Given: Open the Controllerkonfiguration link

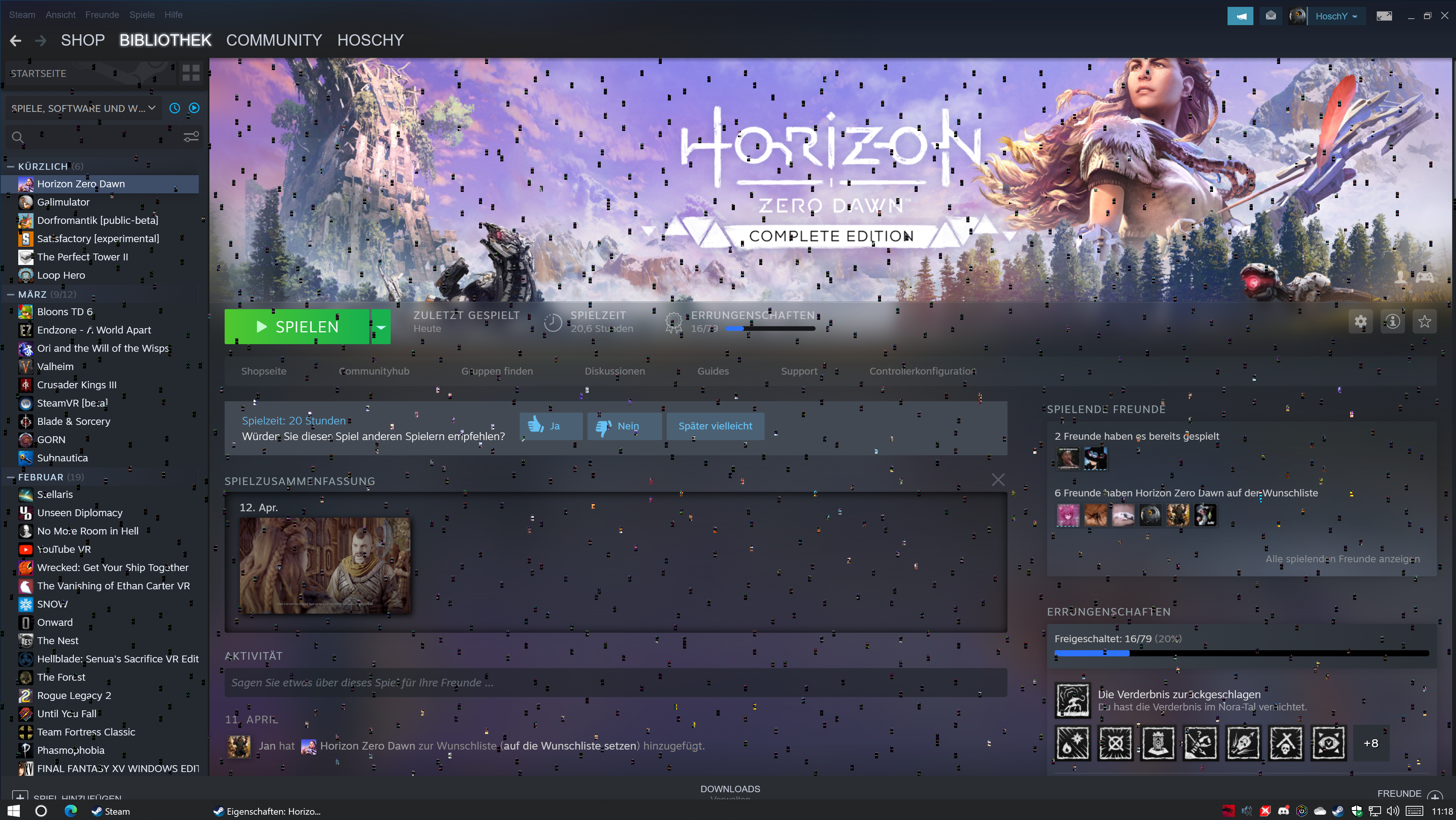Looking at the screenshot, I should (923, 371).
